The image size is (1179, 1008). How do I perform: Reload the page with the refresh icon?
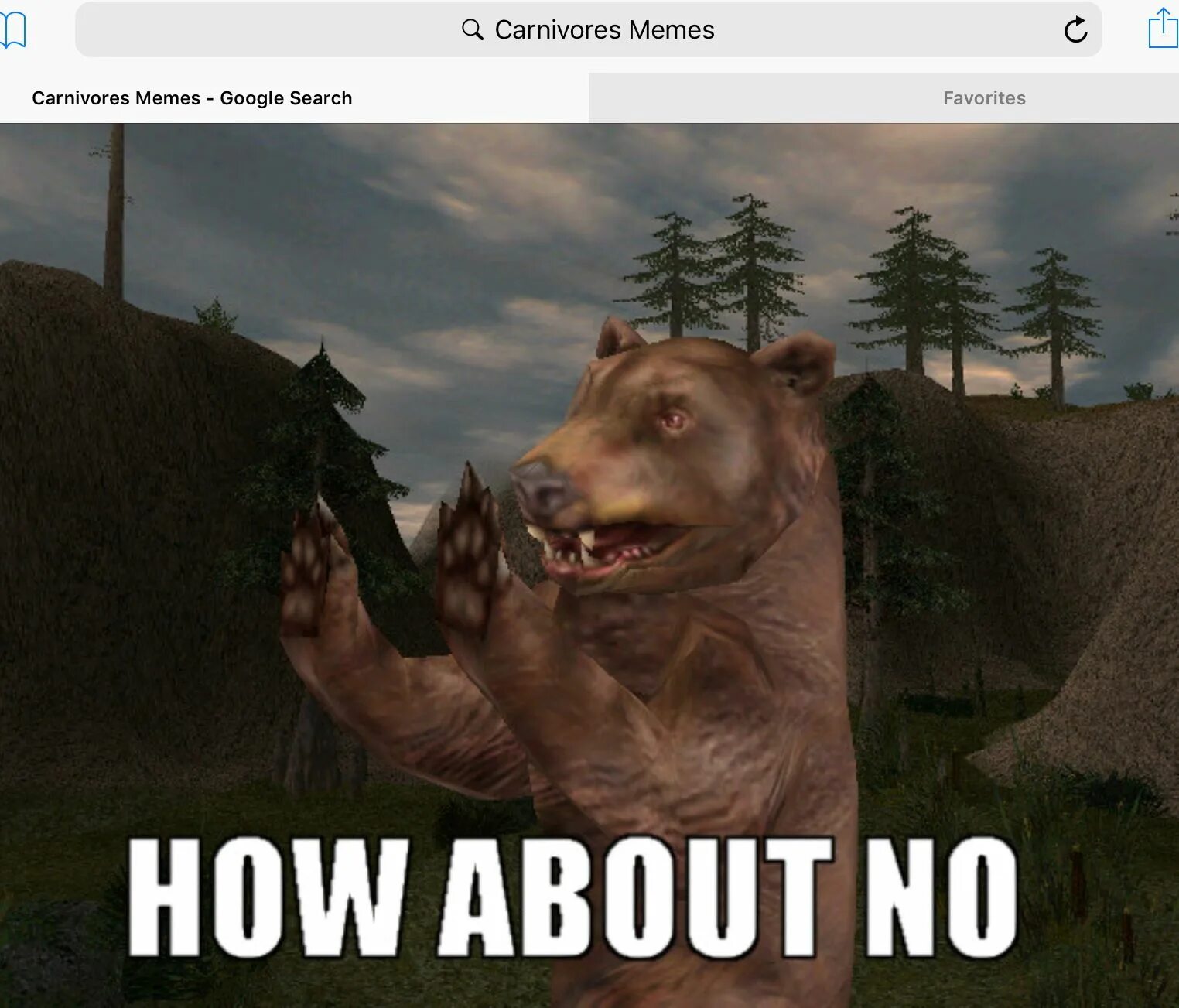(x=1075, y=29)
